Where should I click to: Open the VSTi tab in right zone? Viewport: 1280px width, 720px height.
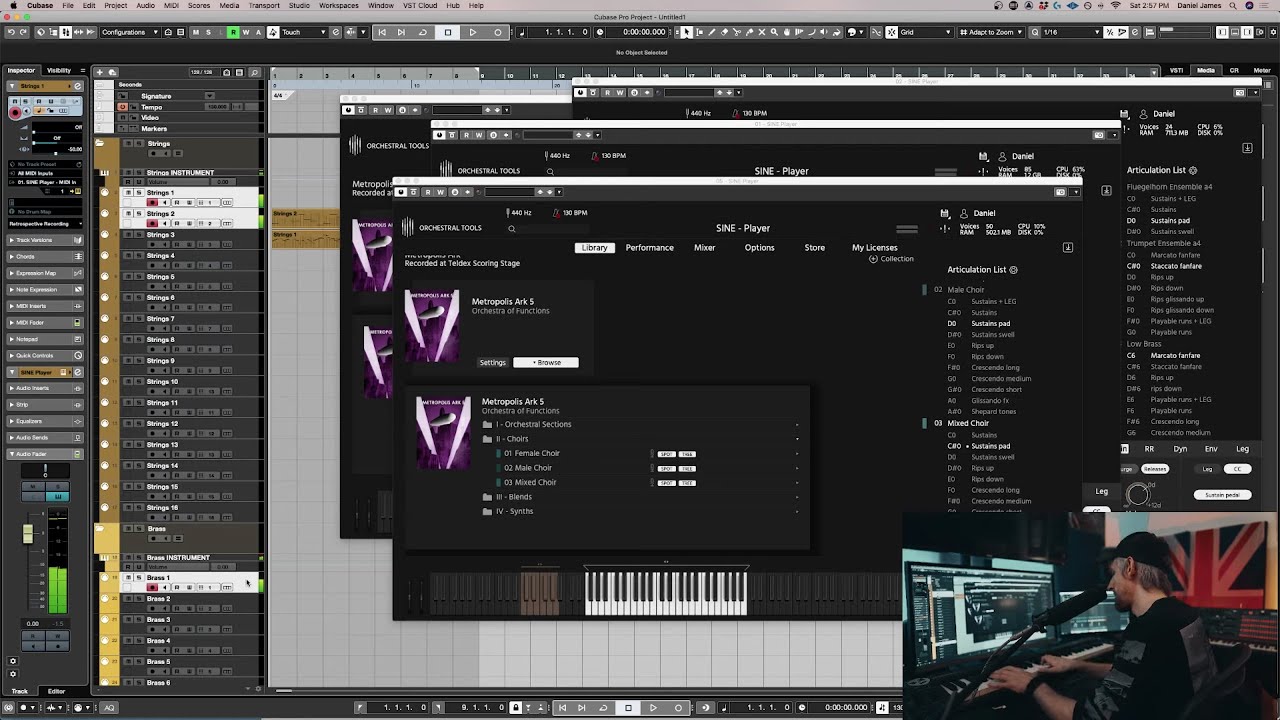[1177, 70]
